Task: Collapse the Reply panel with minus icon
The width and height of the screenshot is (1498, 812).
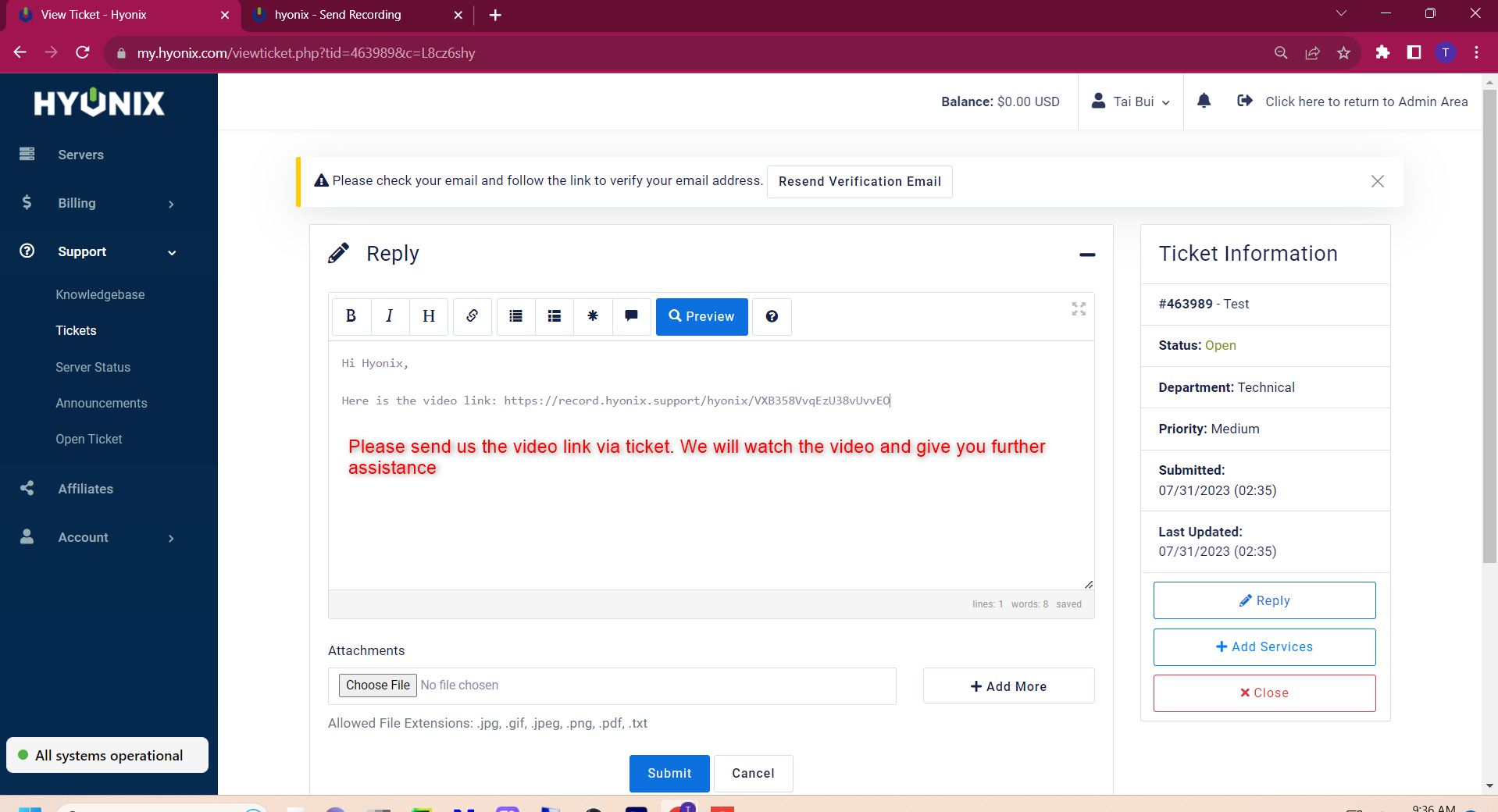Action: coord(1086,255)
